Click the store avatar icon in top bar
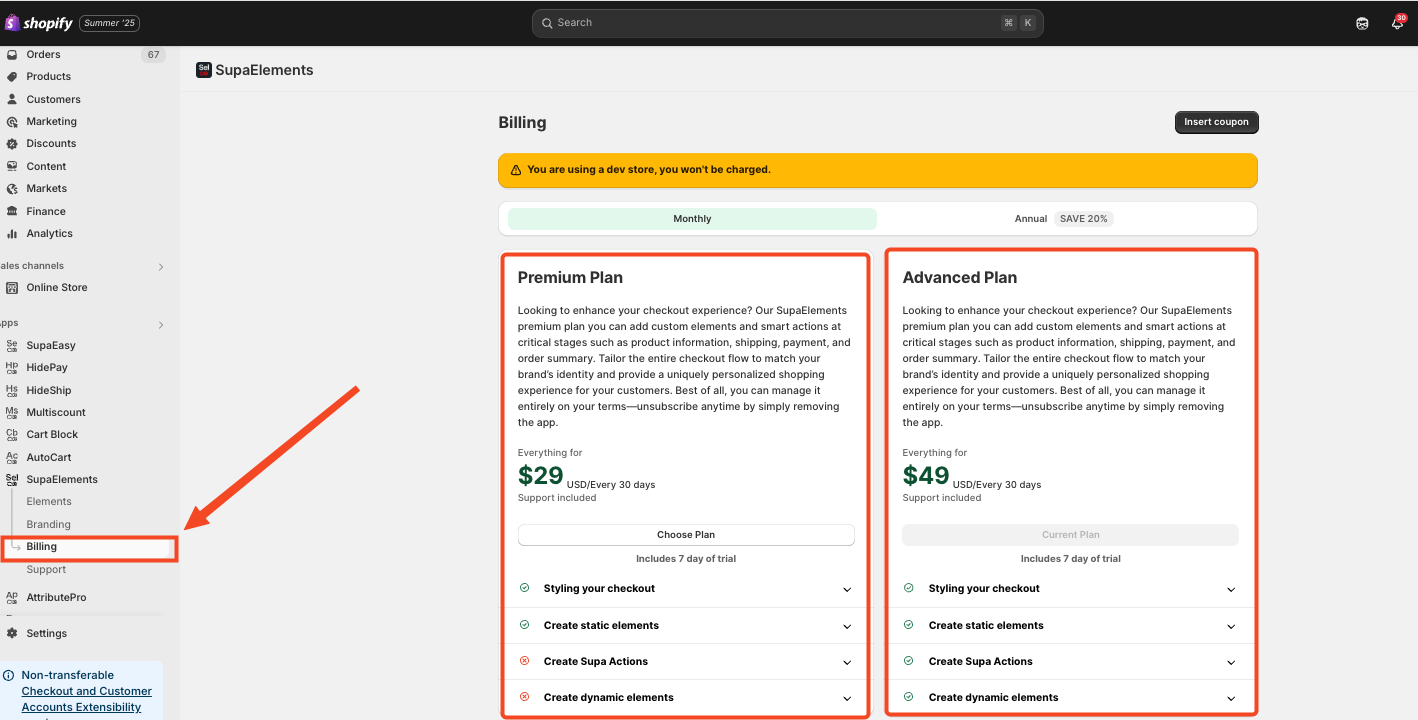This screenshot has height=720, width=1418. 1362,23
